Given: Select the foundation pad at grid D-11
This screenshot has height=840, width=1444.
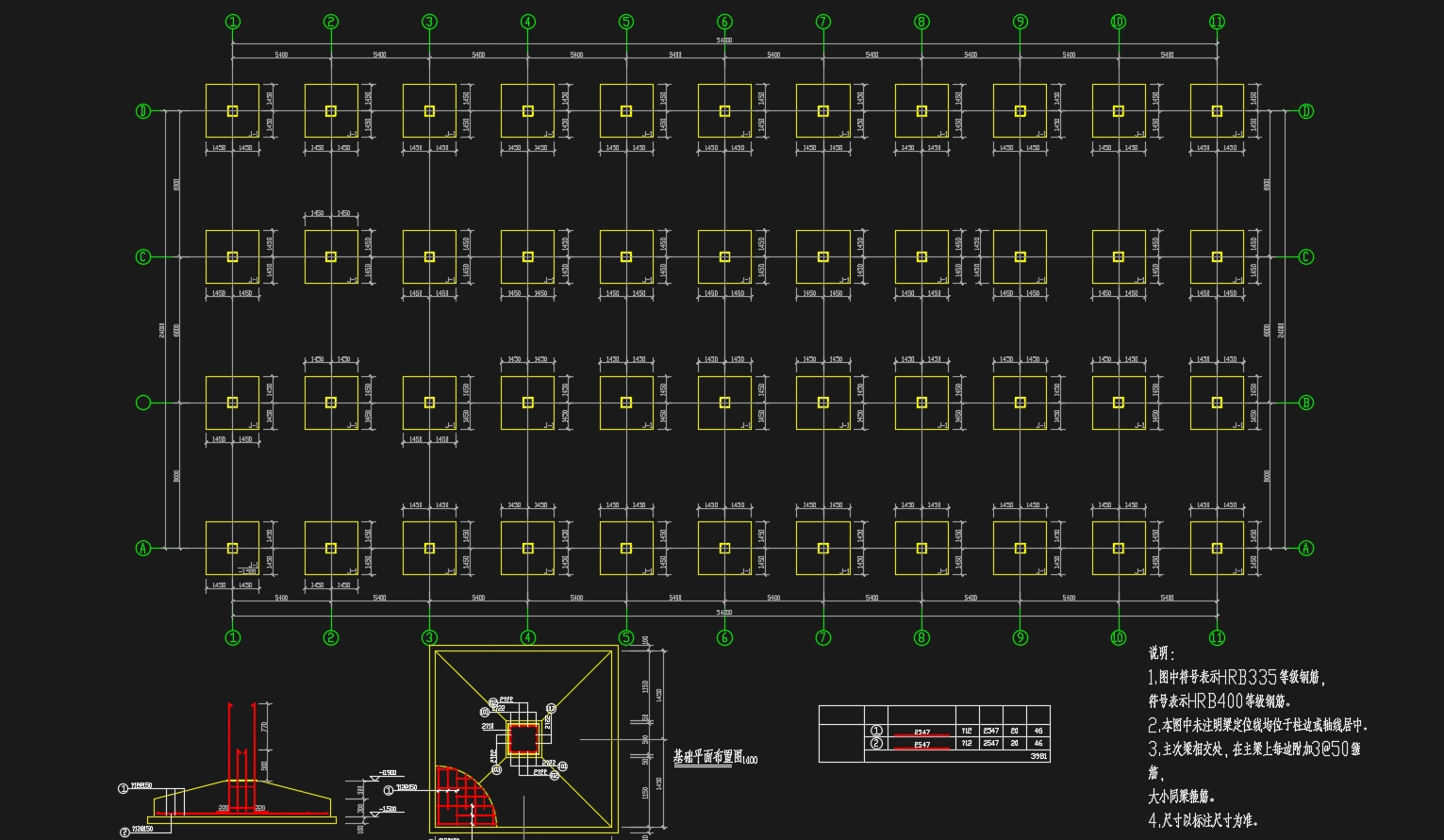Looking at the screenshot, I should click(x=1217, y=111).
